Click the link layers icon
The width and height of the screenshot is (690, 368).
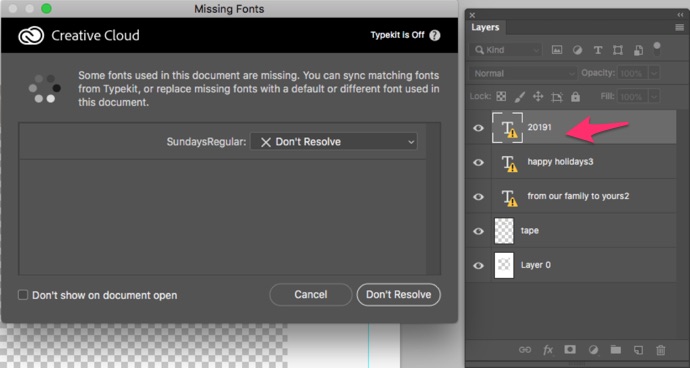[x=525, y=350]
